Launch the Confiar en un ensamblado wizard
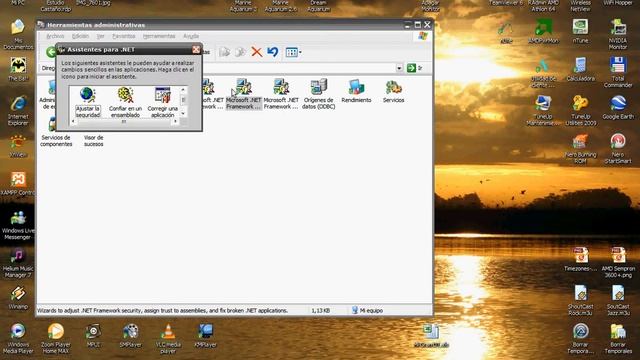640x360 pixels. coord(125,102)
